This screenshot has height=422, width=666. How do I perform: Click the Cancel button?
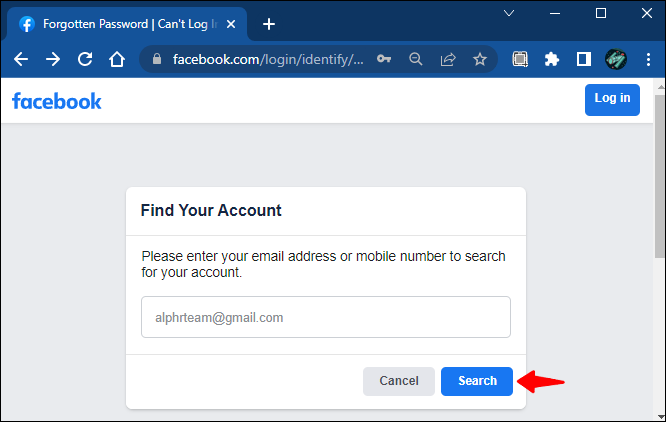pos(399,381)
